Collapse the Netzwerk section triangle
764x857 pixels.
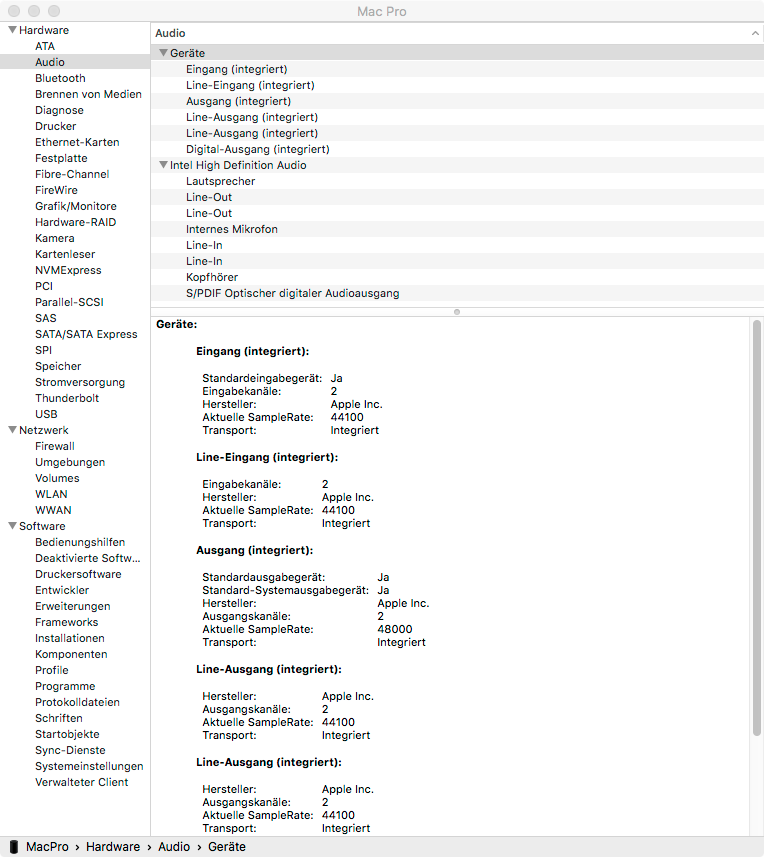(x=13, y=430)
